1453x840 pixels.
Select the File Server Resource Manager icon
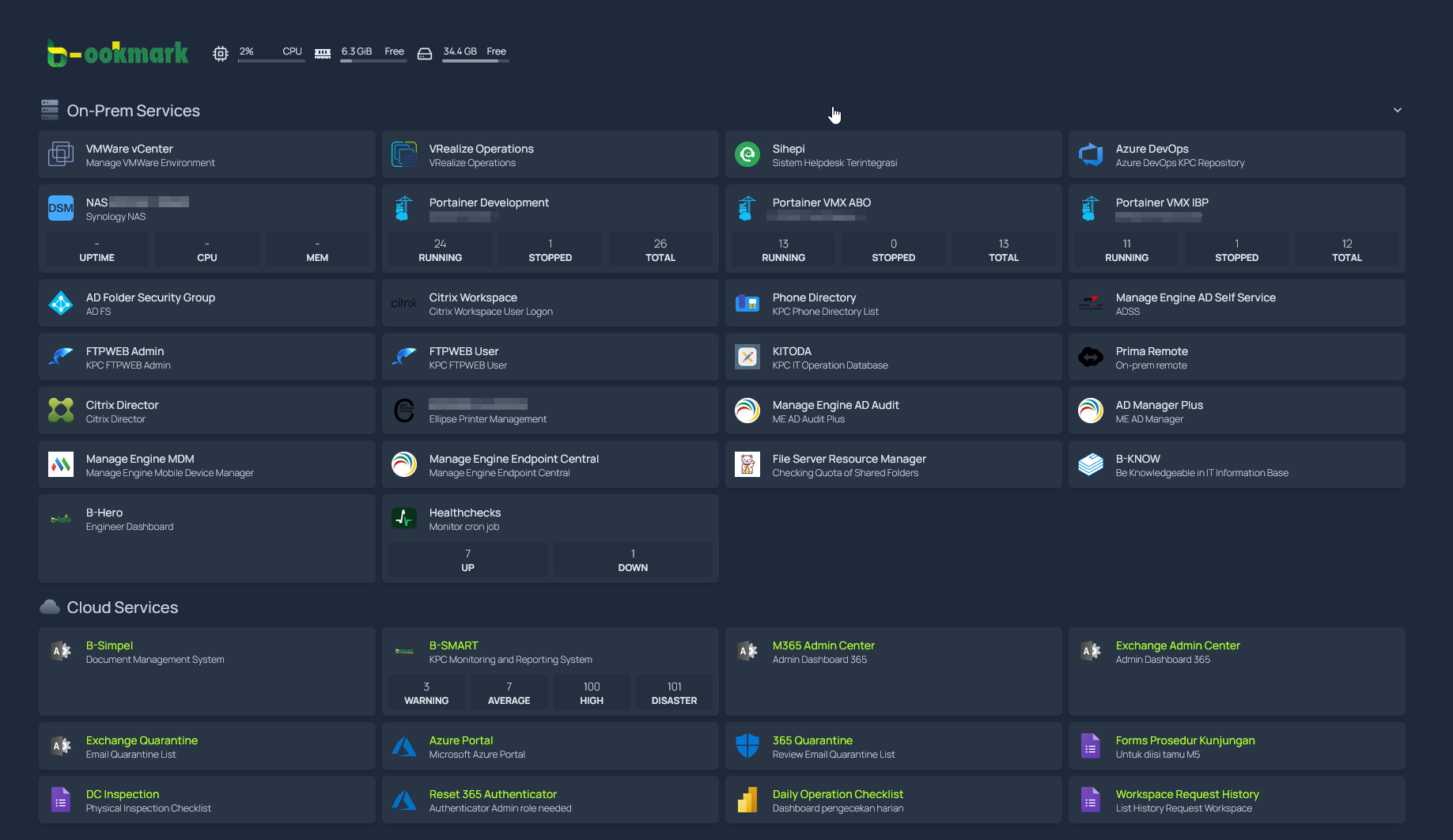click(747, 464)
